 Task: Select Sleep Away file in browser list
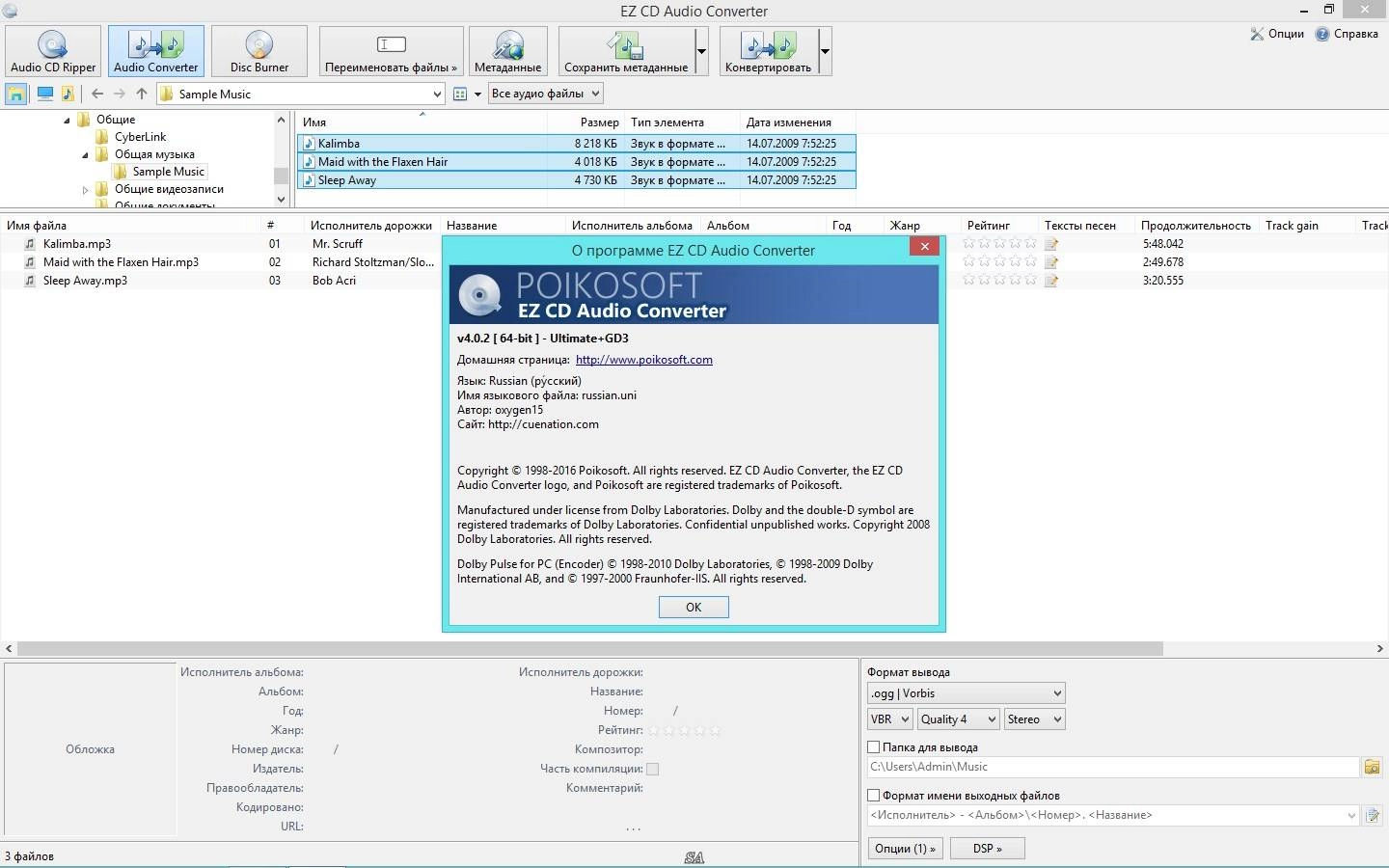tap(576, 180)
